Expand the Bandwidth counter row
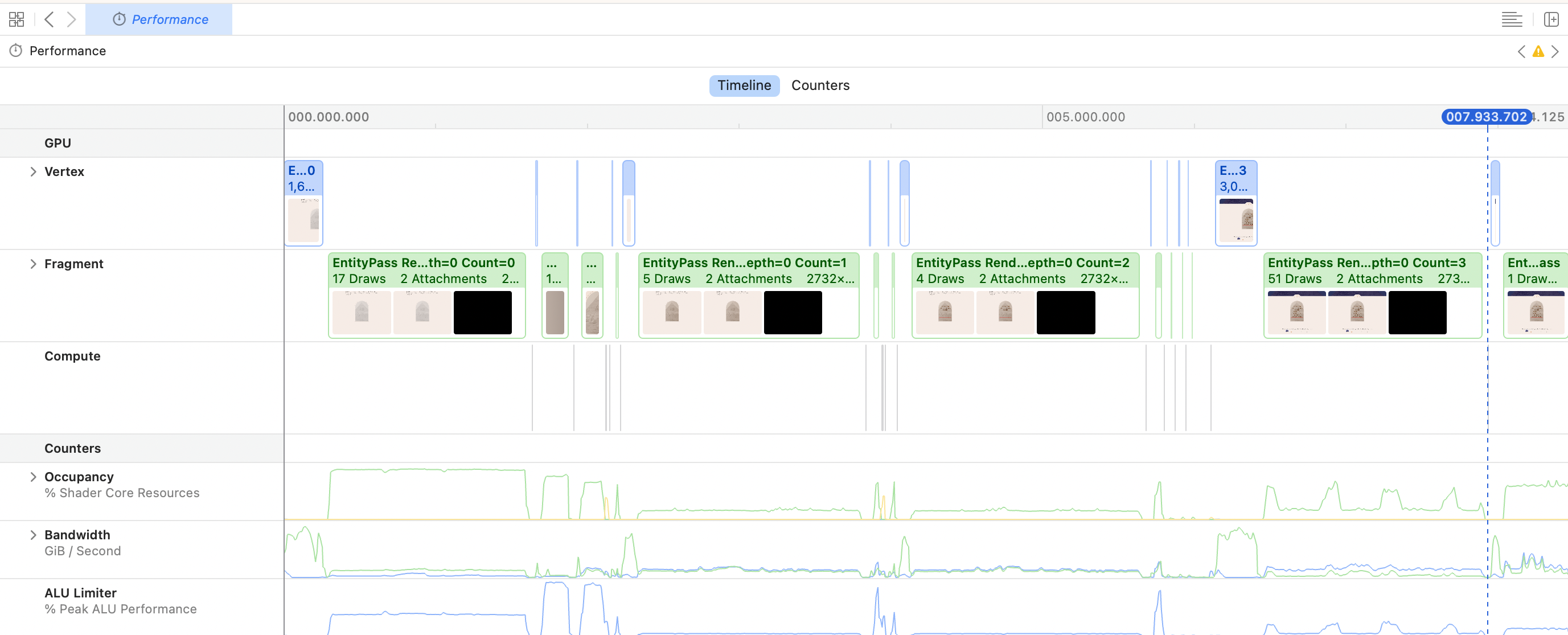 (34, 535)
